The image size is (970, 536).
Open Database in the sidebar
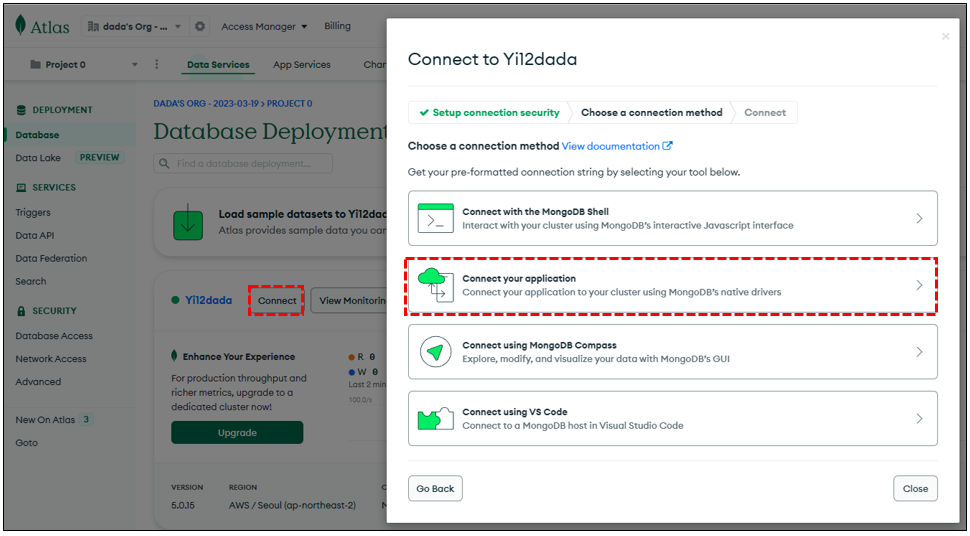(x=37, y=134)
